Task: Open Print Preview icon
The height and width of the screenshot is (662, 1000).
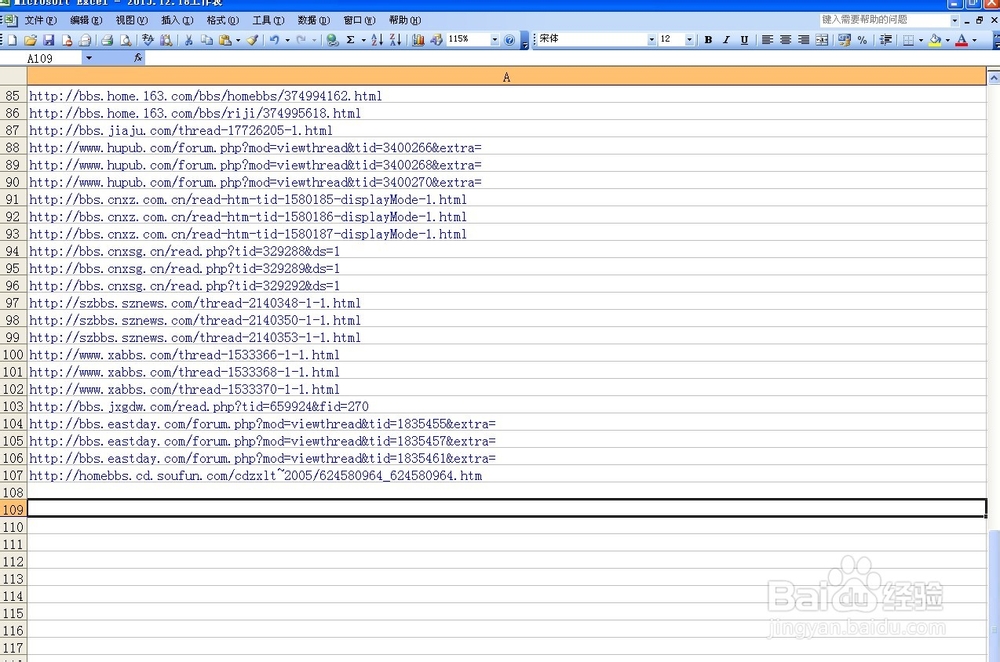Action: (126, 40)
